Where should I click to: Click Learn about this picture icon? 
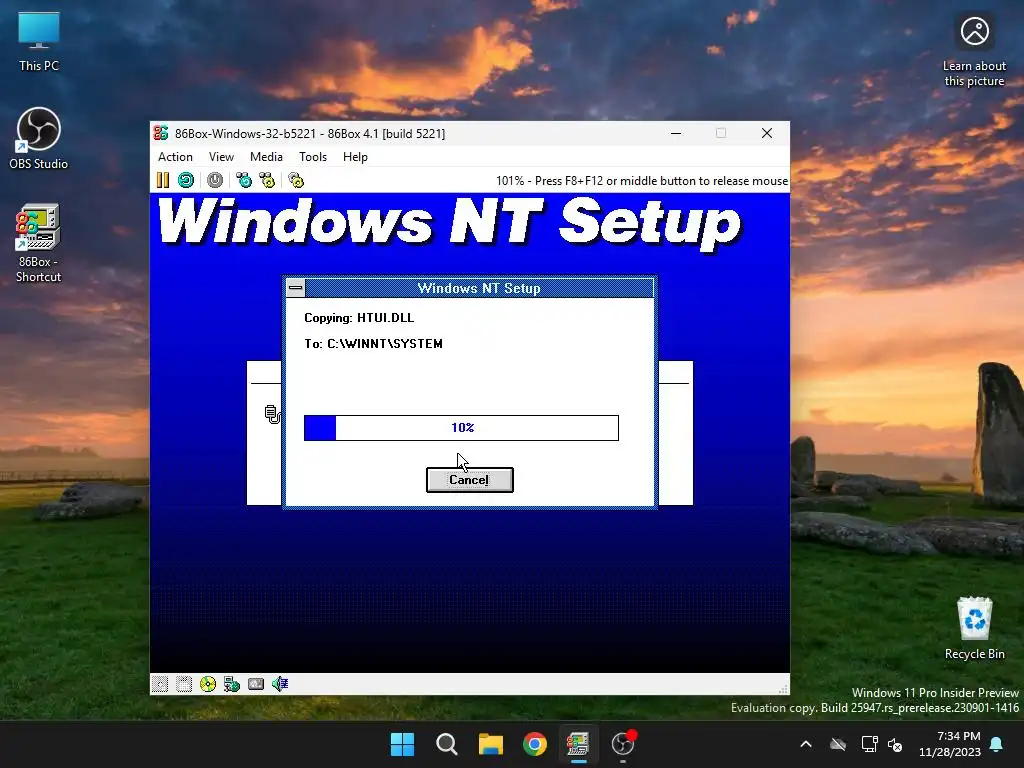point(974,52)
